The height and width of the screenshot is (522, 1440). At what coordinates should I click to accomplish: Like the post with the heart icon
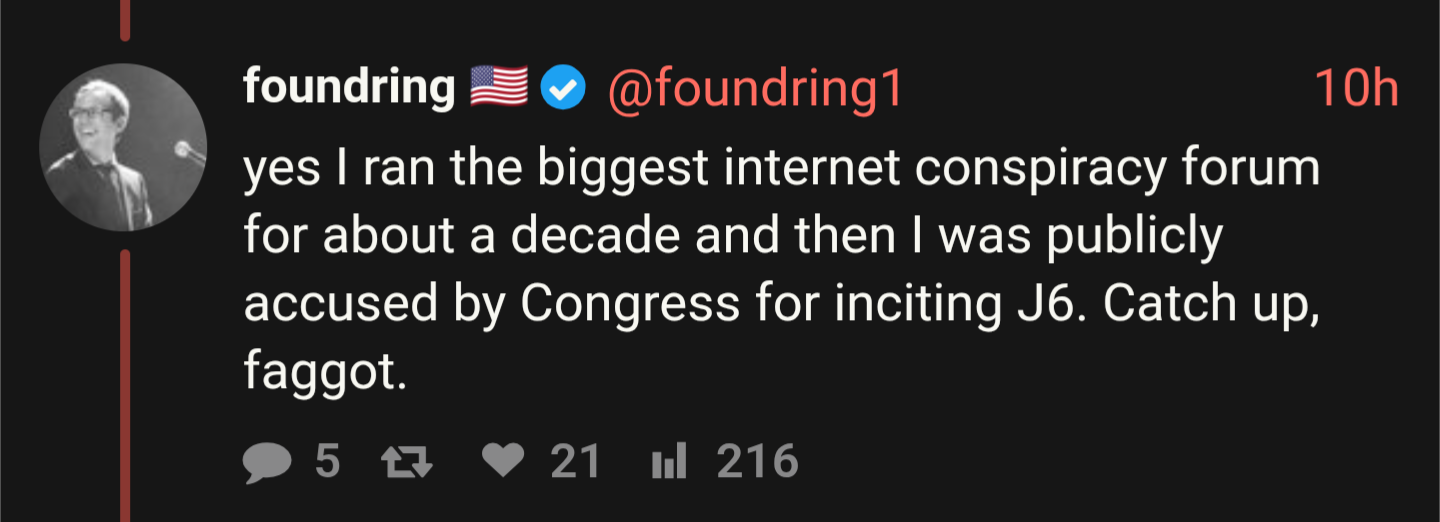click(503, 462)
